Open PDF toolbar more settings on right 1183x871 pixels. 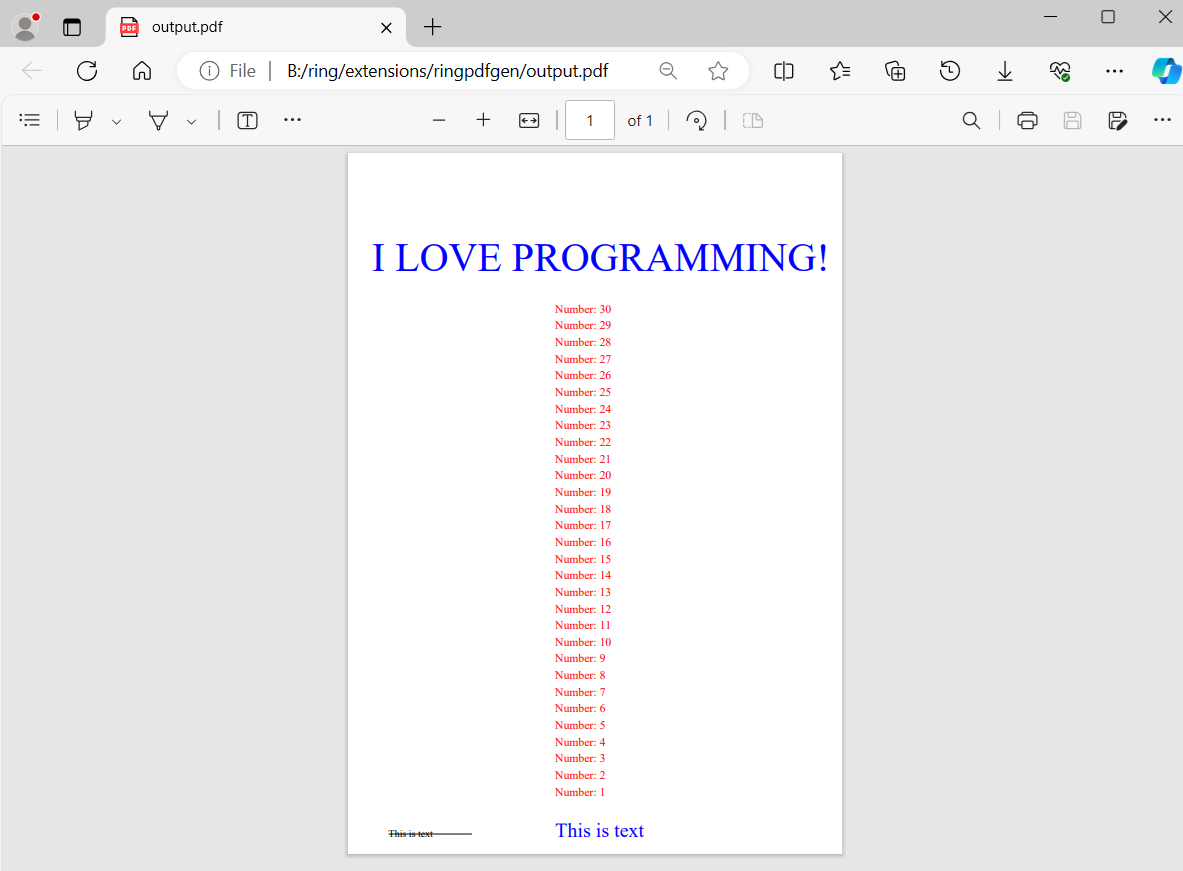click(1162, 120)
